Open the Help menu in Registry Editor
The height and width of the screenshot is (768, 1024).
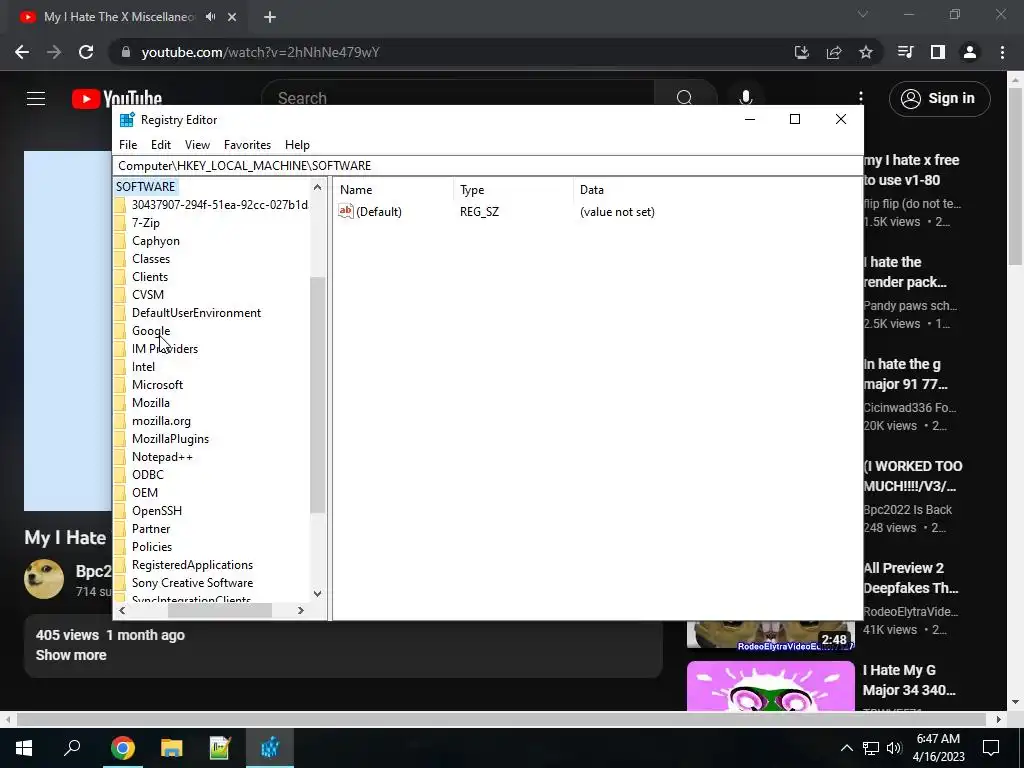[x=297, y=145]
